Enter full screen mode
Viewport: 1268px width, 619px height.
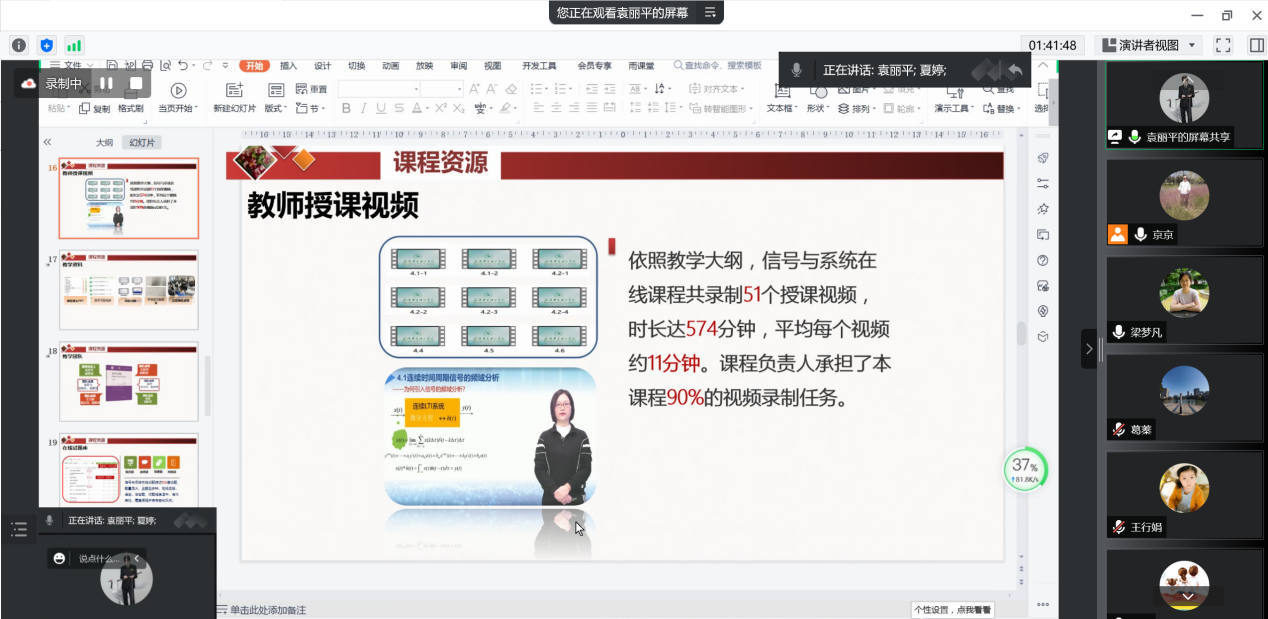coord(1222,45)
